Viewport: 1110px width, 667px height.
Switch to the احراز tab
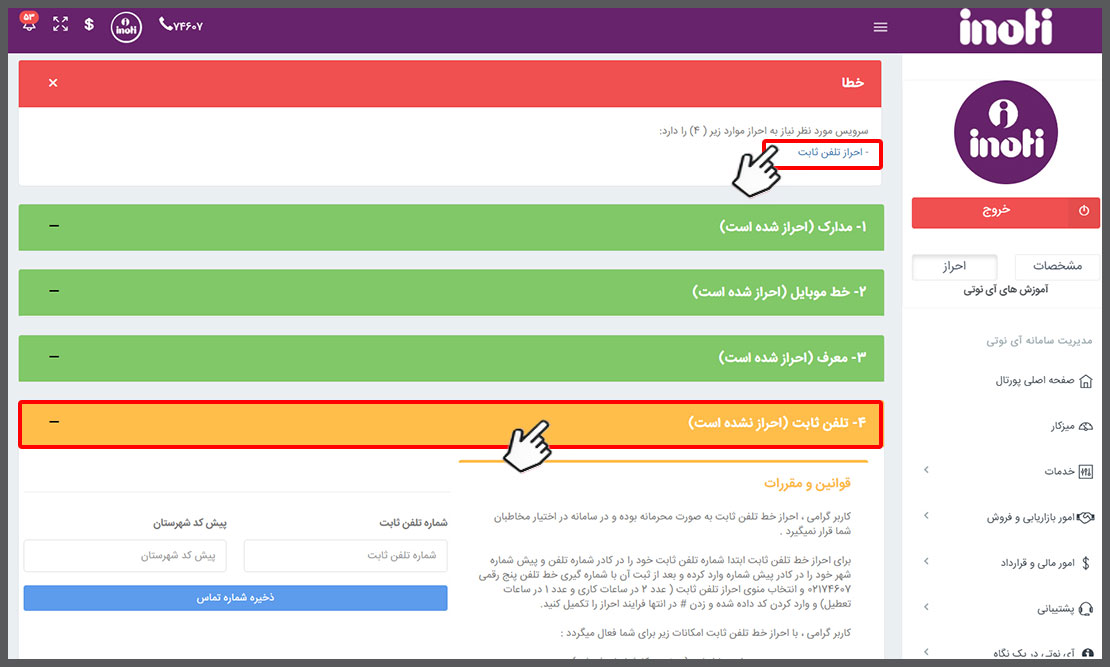954,267
